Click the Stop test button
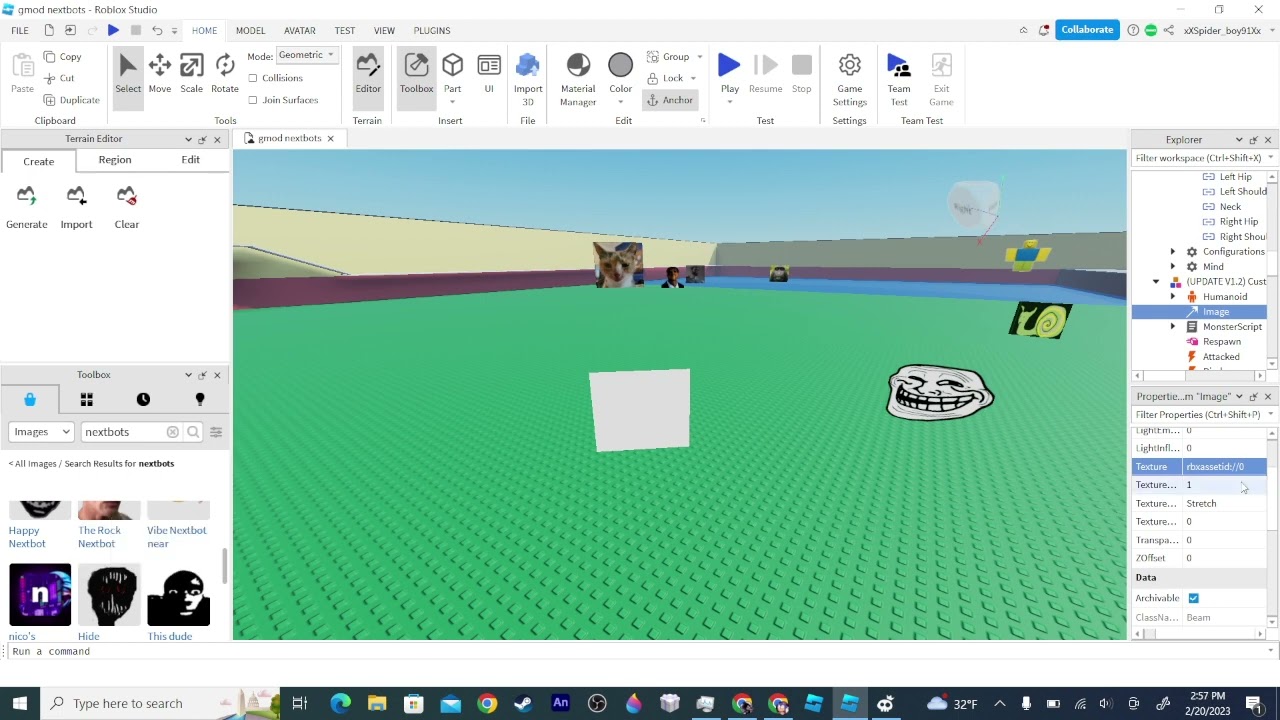Image resolution: width=1280 pixels, height=720 pixels. [x=801, y=75]
